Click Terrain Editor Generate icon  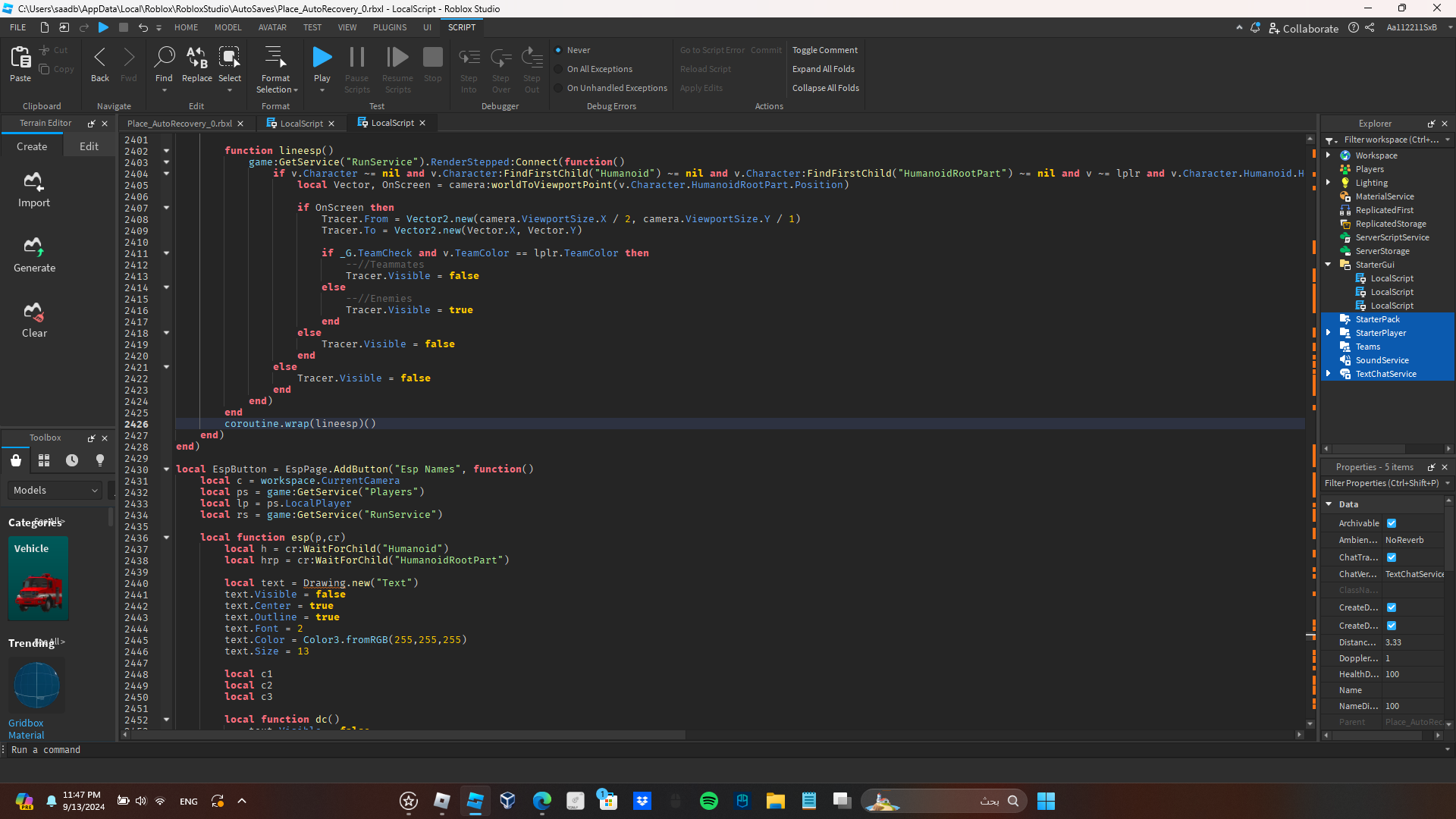33,246
